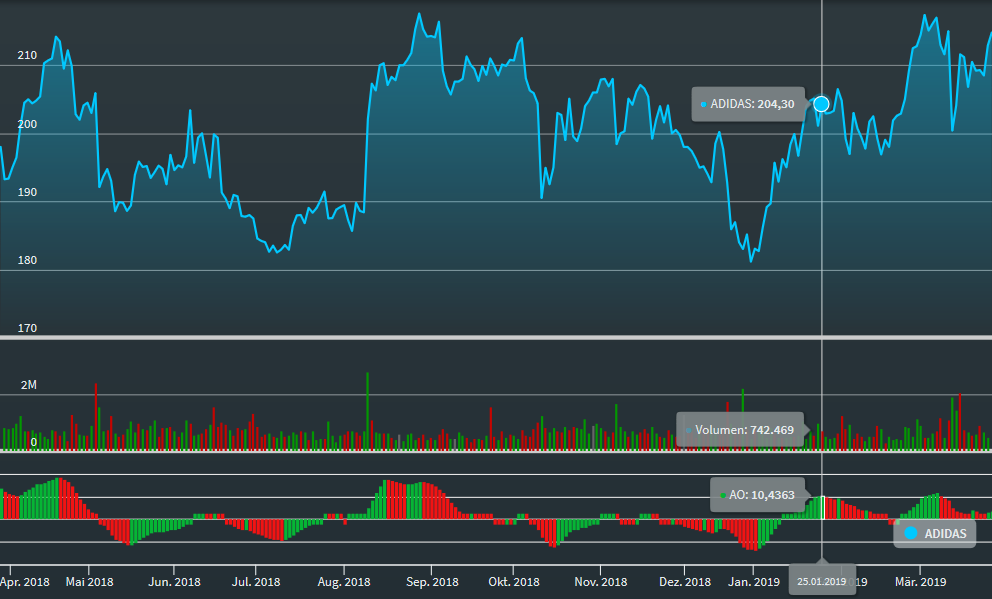This screenshot has height=599, width=992.
Task: Select the ADIDAS: 204,30 price tooltip
Action: (x=749, y=104)
